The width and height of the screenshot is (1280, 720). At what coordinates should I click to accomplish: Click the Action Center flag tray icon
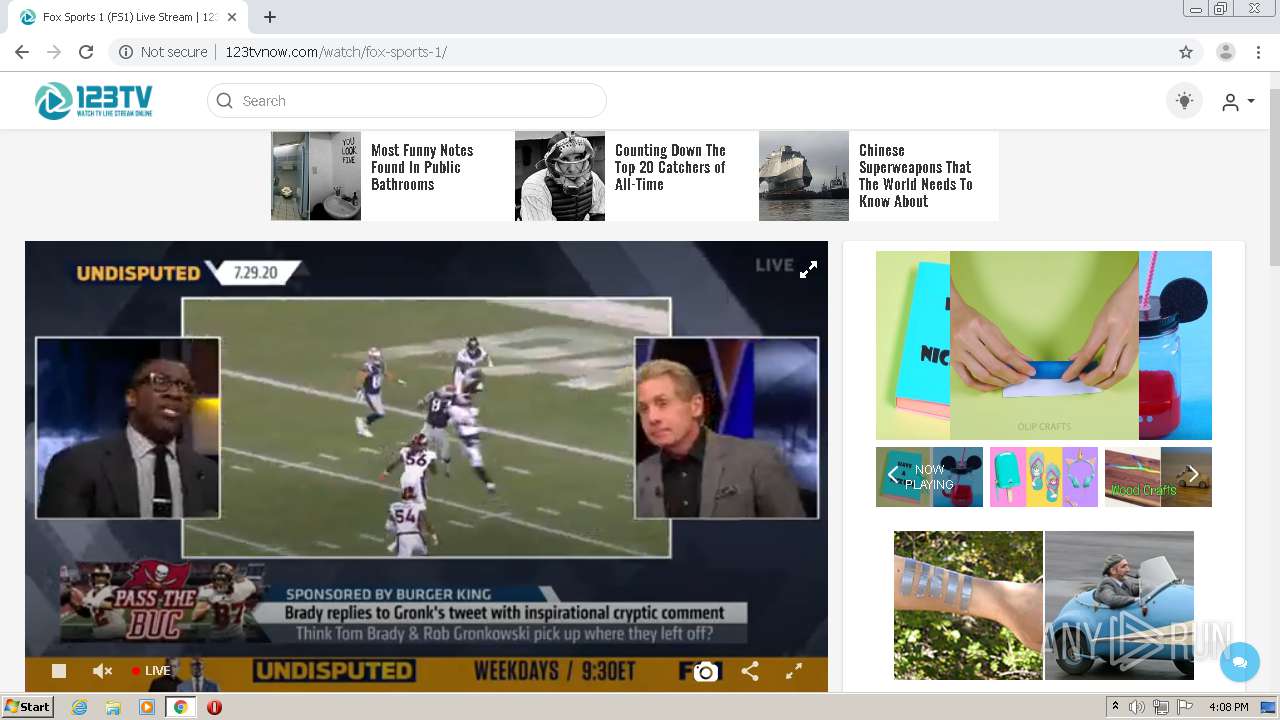1185,707
